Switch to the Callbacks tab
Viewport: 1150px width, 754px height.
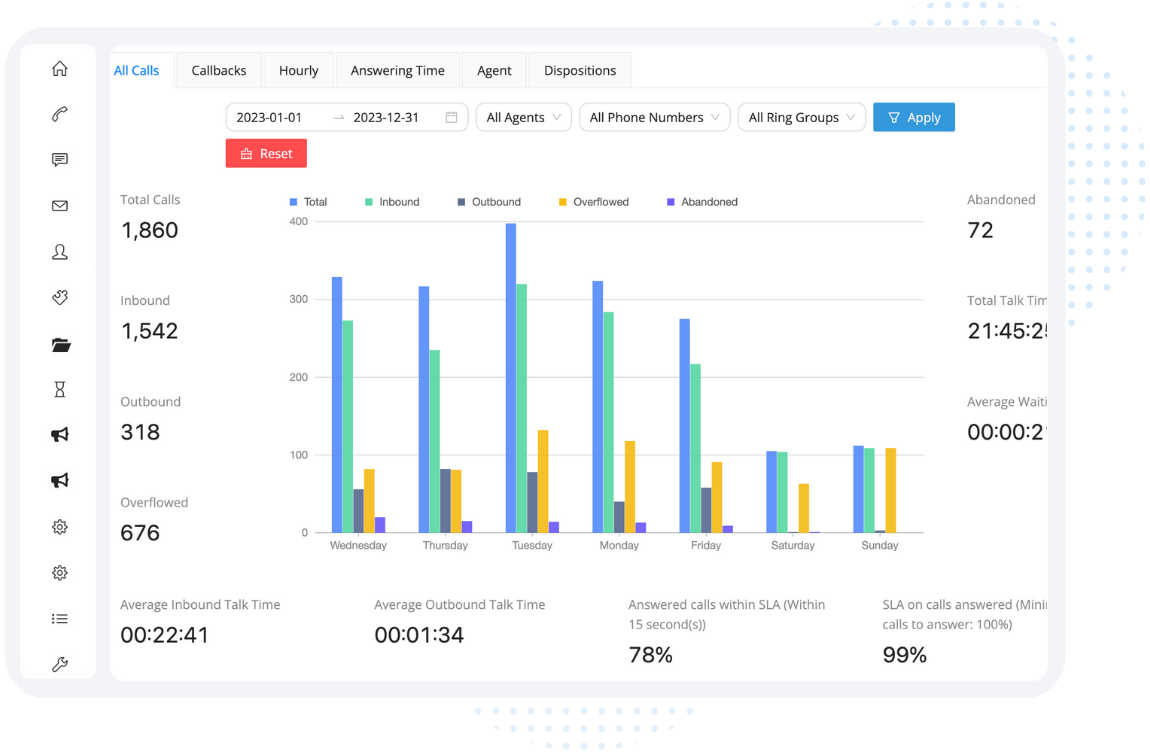pos(219,71)
